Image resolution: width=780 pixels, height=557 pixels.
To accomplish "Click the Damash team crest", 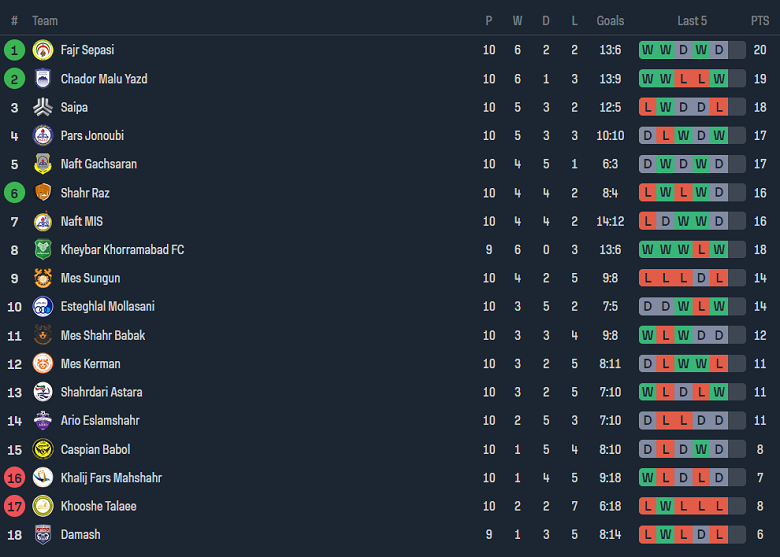I will click(x=43, y=535).
